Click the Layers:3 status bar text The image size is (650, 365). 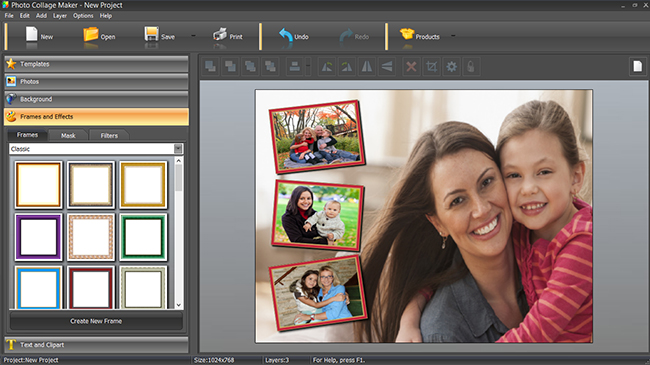point(277,360)
